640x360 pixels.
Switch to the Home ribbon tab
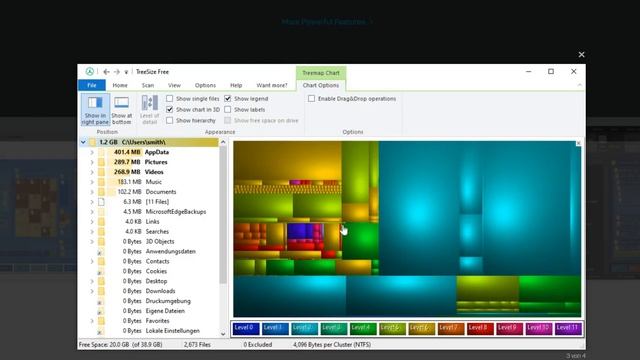click(x=120, y=85)
